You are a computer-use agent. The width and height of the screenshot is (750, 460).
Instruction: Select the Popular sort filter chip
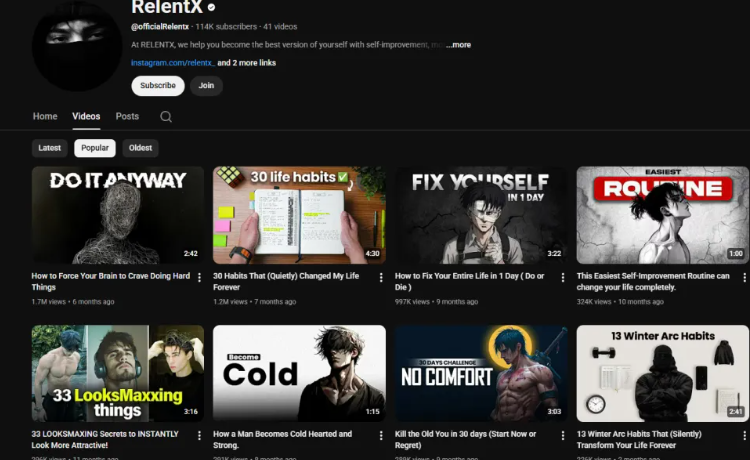pos(95,148)
